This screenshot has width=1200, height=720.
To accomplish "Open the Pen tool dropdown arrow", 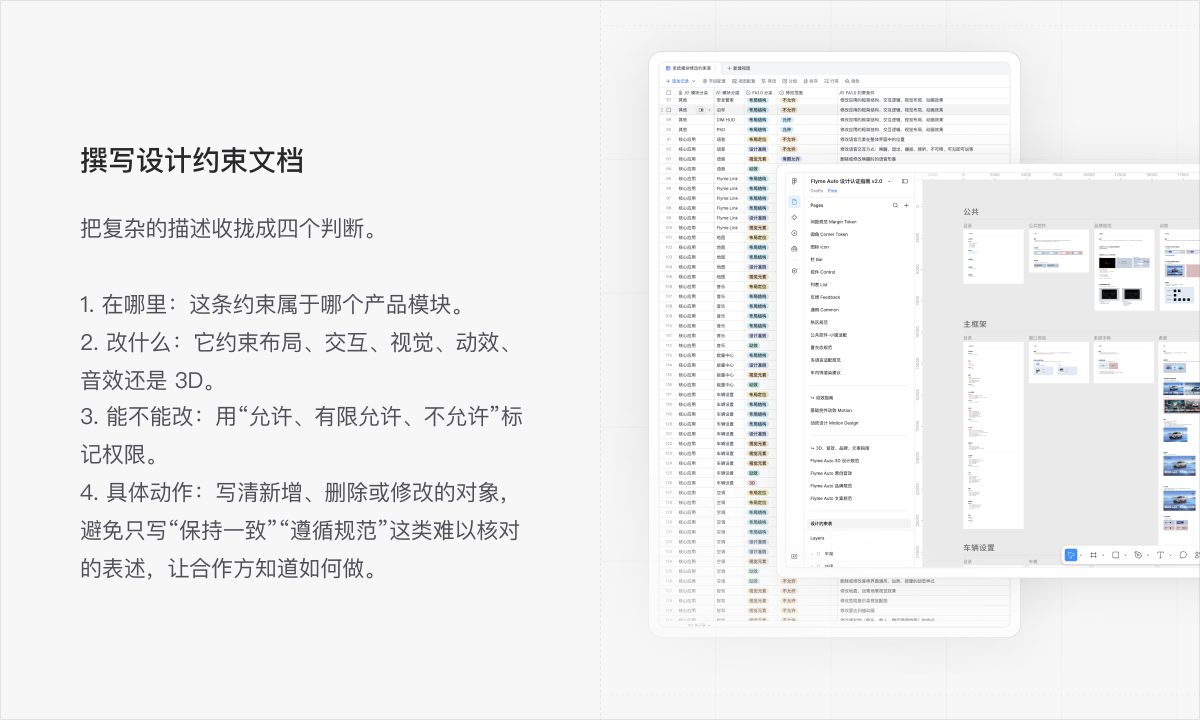I will [x=1148, y=555].
